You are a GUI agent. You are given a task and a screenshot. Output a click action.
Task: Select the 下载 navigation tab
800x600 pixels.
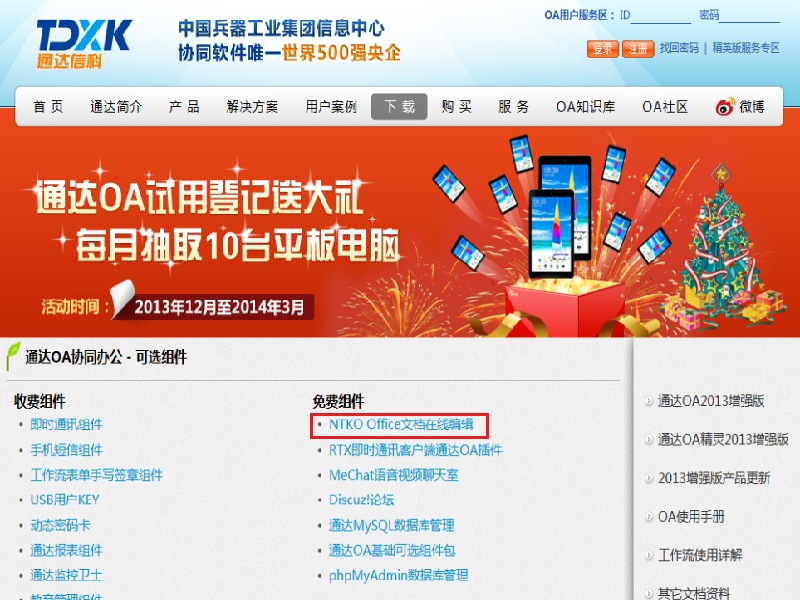(399, 107)
